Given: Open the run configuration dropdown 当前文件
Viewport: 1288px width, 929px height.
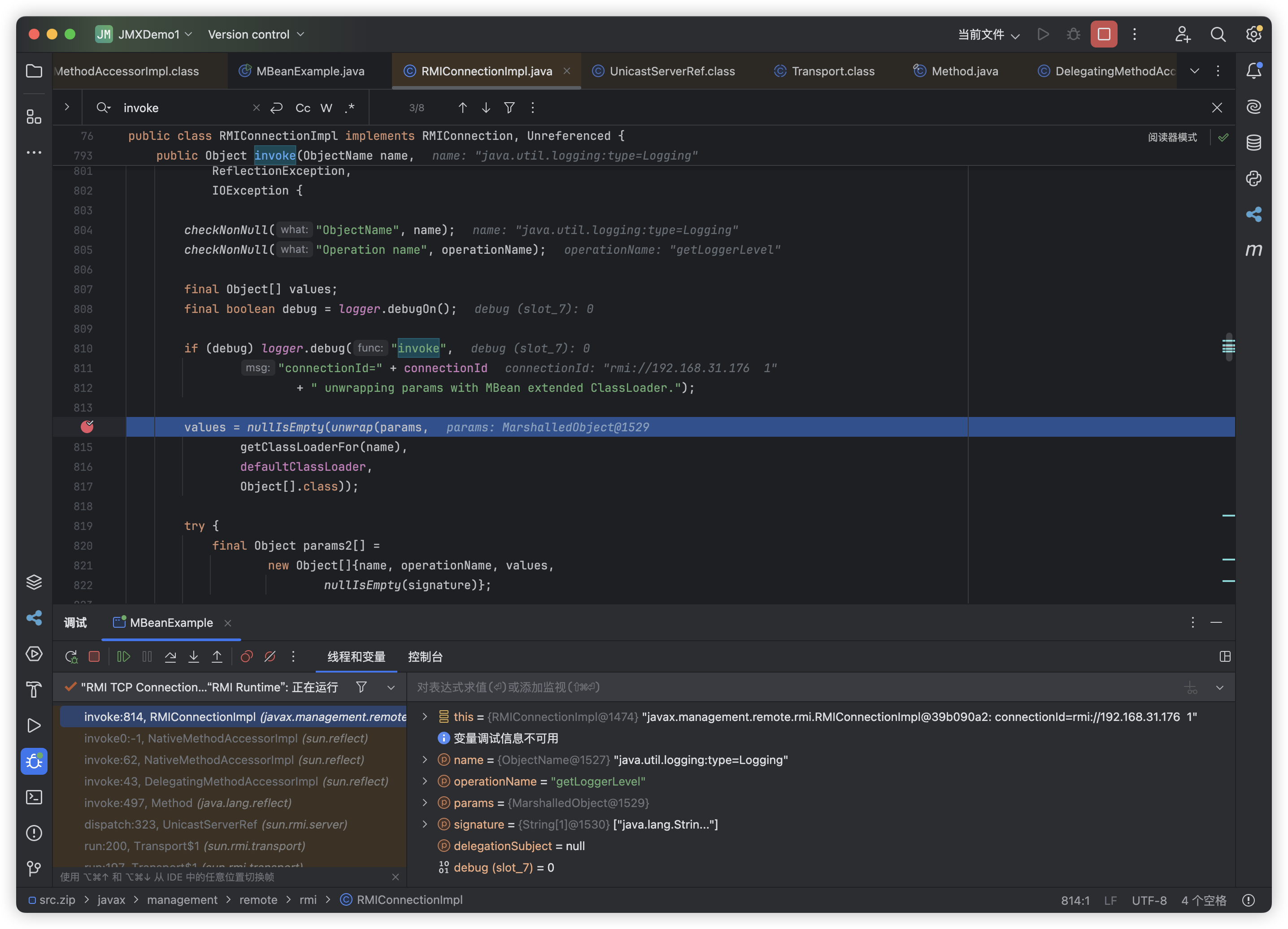Looking at the screenshot, I should click(x=989, y=34).
